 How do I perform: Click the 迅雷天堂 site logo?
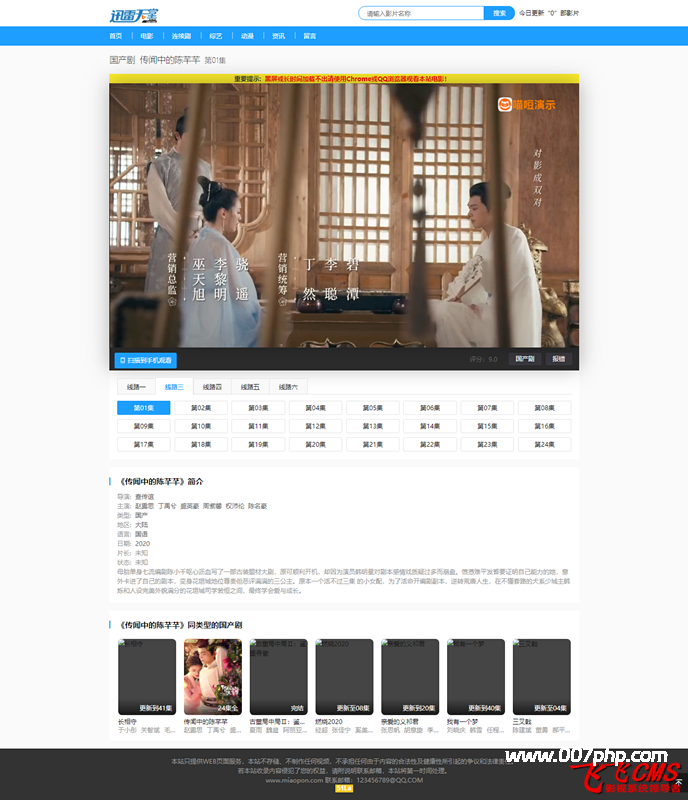point(132,14)
